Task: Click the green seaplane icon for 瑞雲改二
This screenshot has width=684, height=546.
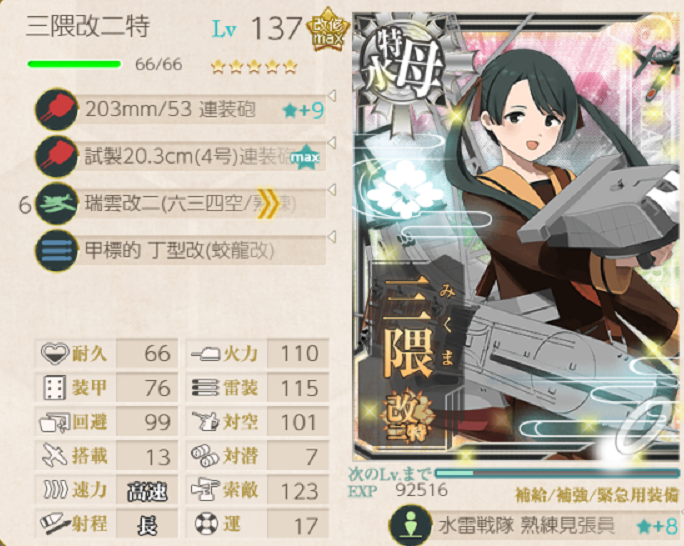Action: [56, 204]
